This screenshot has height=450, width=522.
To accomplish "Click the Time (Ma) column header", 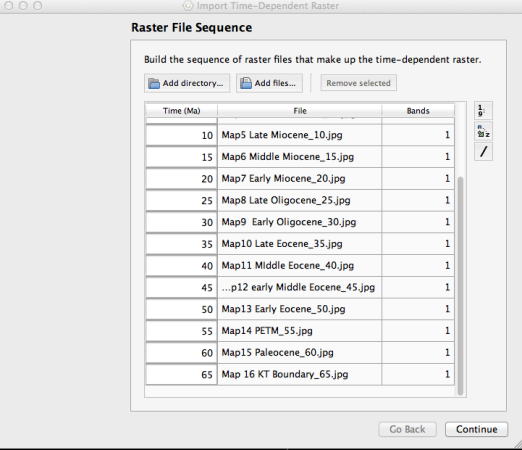I will point(181,111).
